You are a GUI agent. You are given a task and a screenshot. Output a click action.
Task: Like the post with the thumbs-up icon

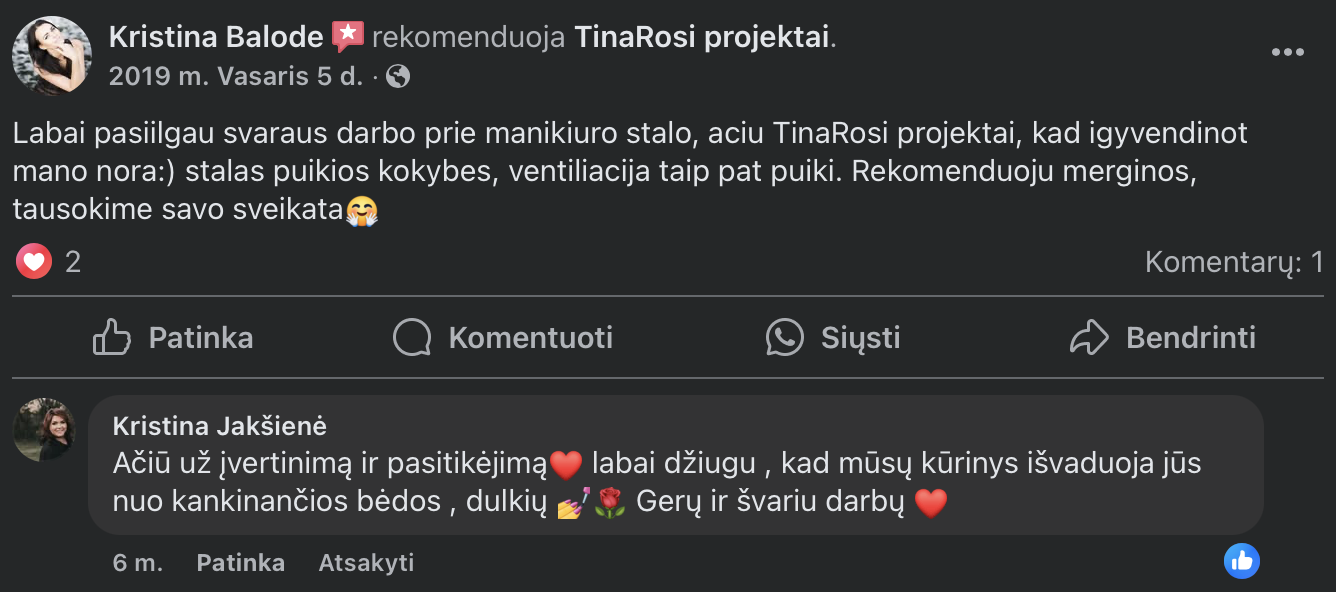(112, 338)
